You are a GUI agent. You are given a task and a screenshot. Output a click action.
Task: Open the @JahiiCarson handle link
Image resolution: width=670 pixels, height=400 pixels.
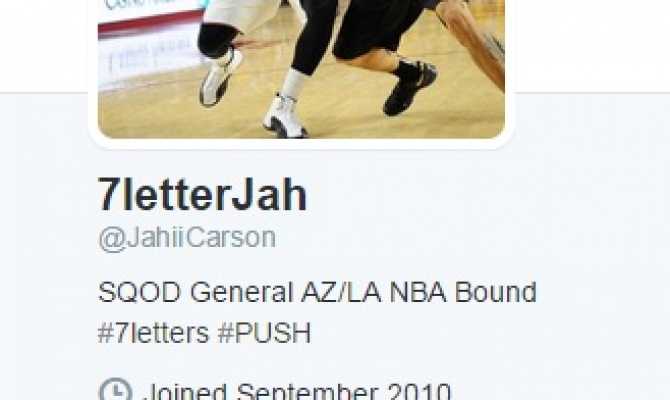pos(187,238)
